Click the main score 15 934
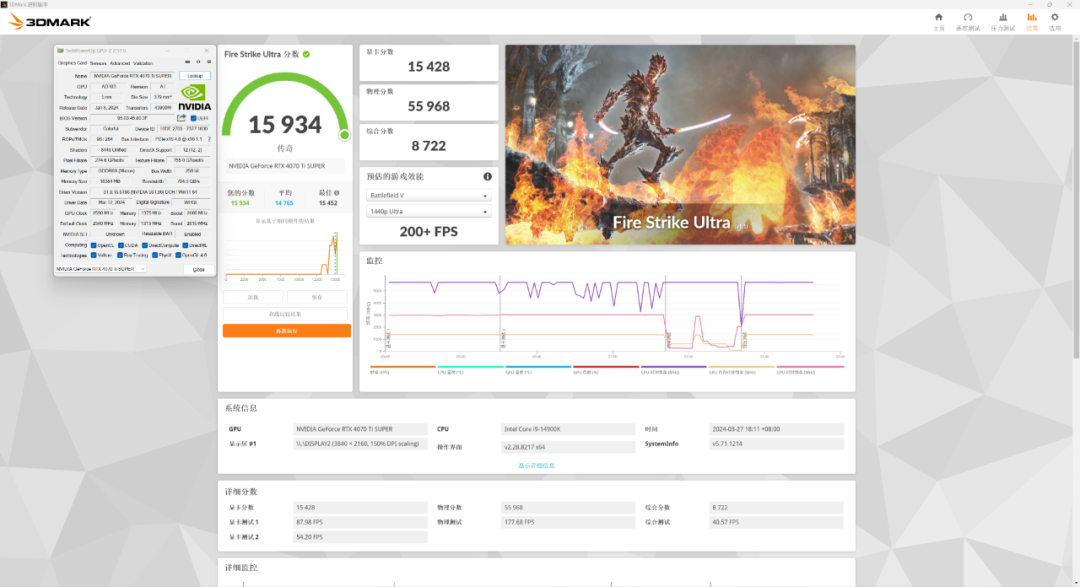The height and width of the screenshot is (587, 1080). point(284,125)
